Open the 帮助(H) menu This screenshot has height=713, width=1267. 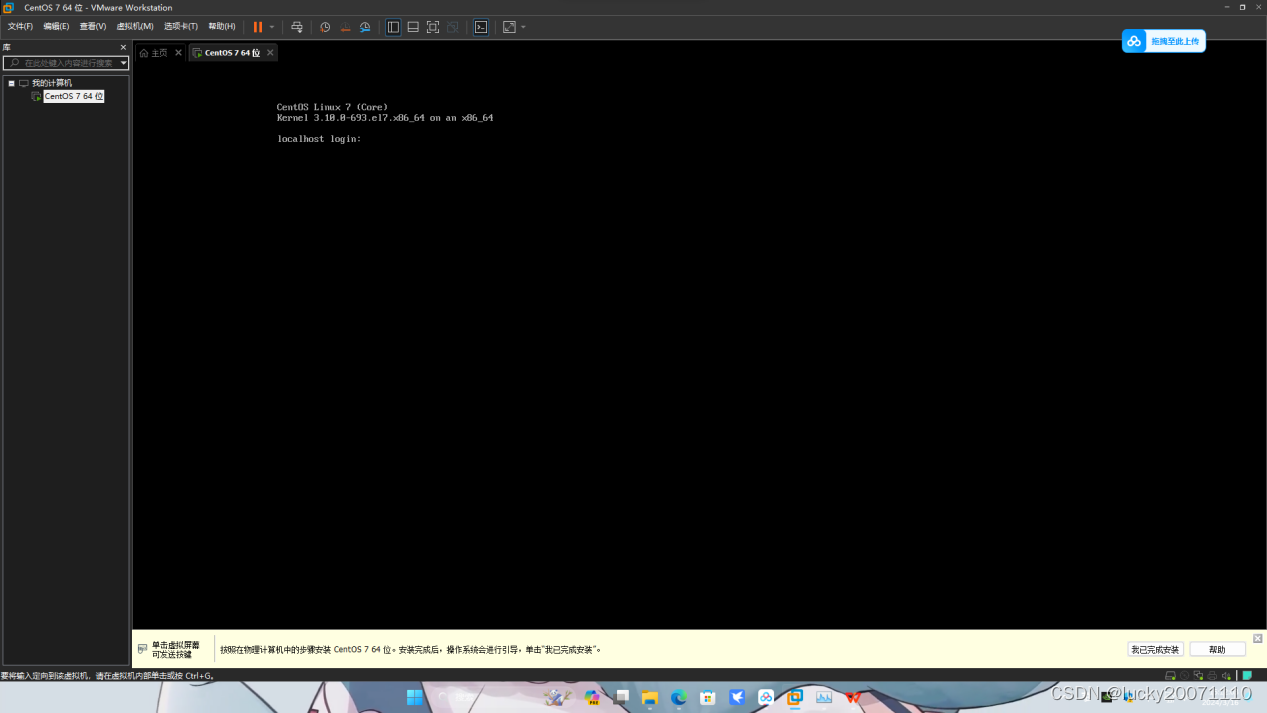(x=222, y=27)
